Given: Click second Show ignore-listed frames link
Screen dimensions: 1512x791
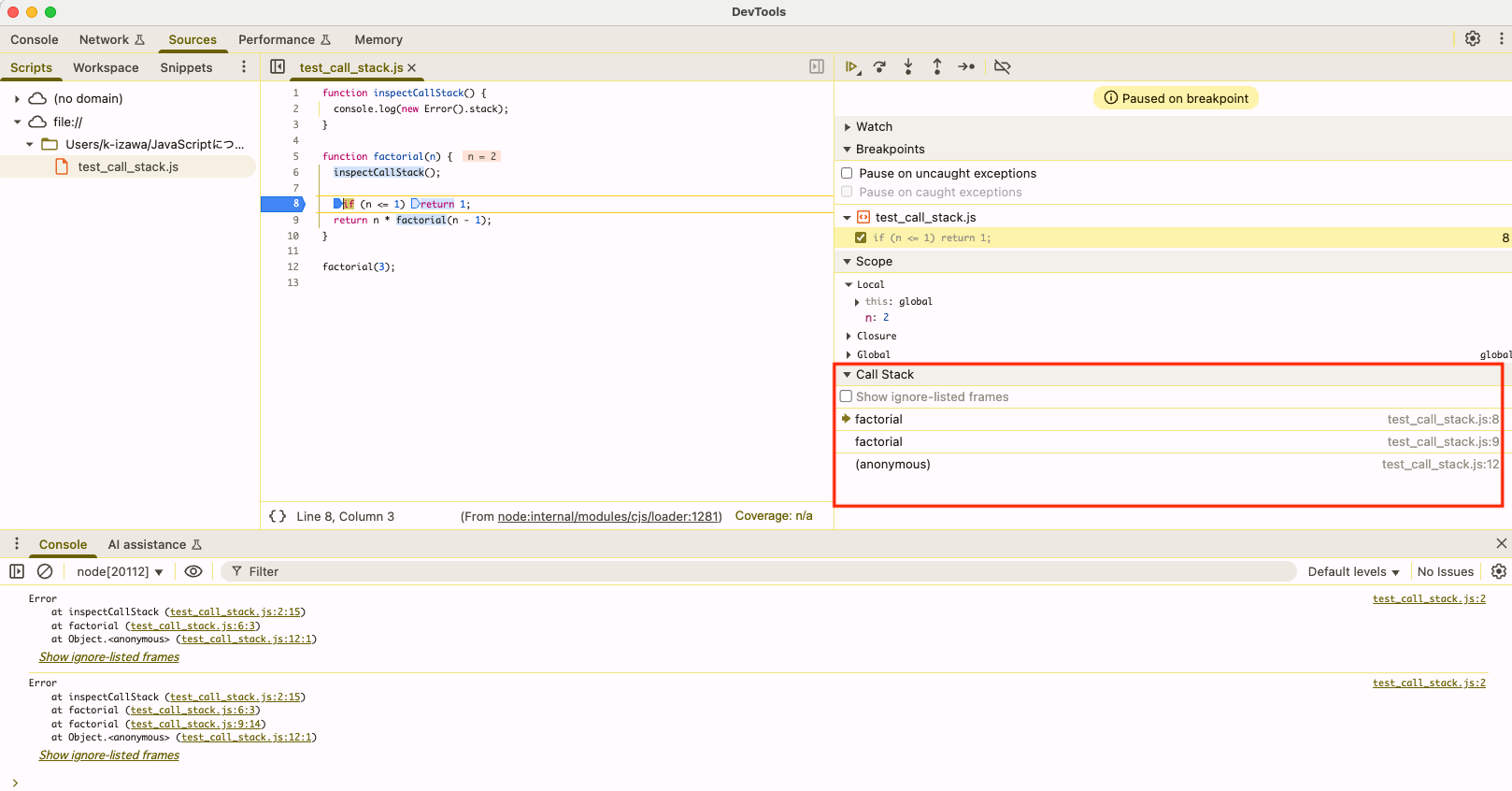Looking at the screenshot, I should 109,755.
